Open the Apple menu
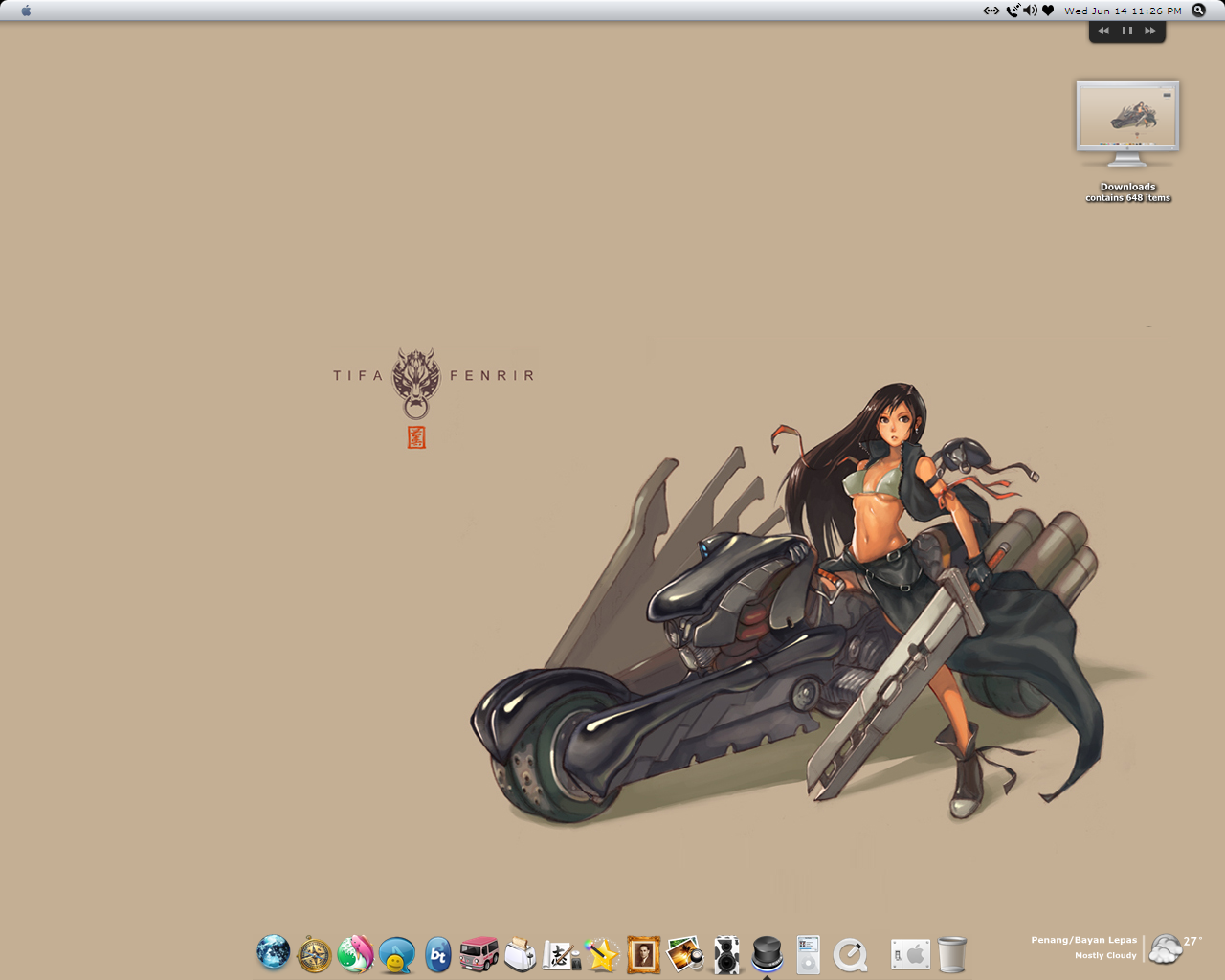This screenshot has height=980, width=1225. (26, 11)
